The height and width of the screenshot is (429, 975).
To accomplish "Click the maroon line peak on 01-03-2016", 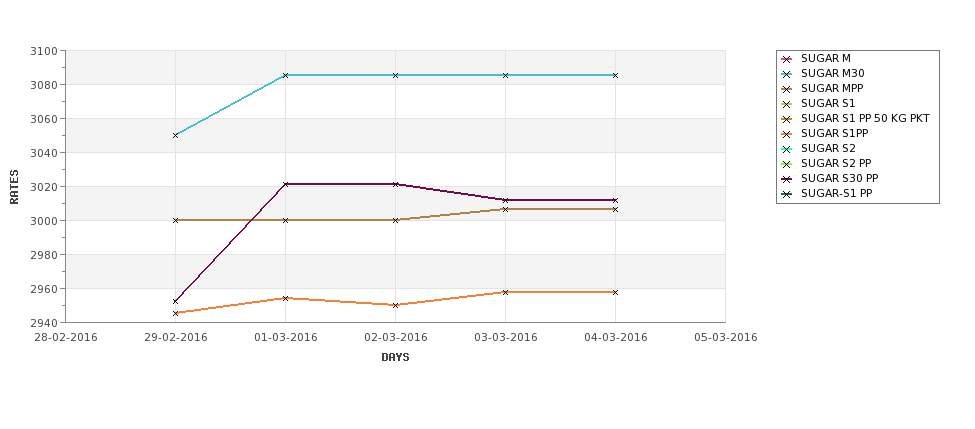I will [285, 184].
